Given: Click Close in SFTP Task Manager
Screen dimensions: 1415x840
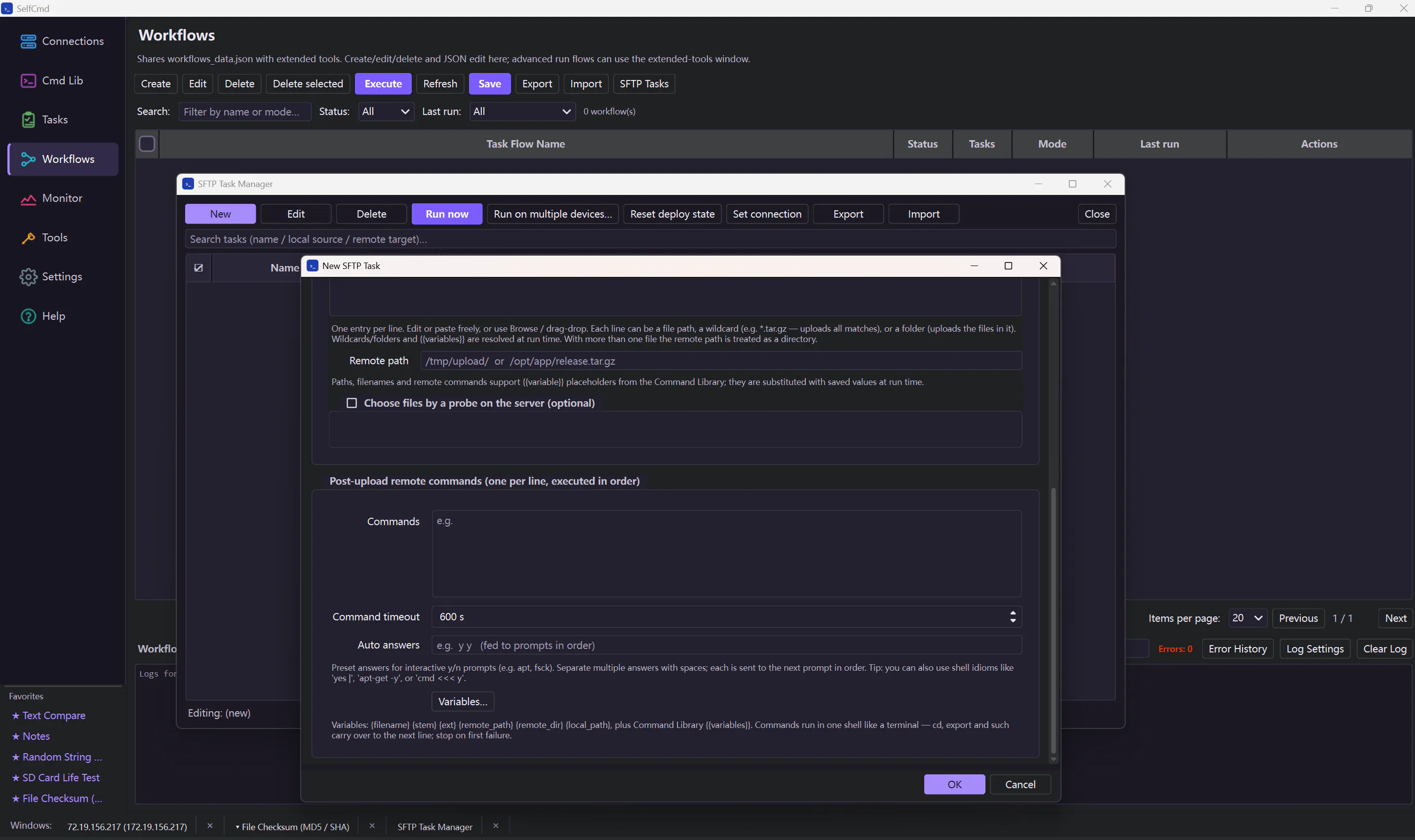Looking at the screenshot, I should (x=1097, y=214).
